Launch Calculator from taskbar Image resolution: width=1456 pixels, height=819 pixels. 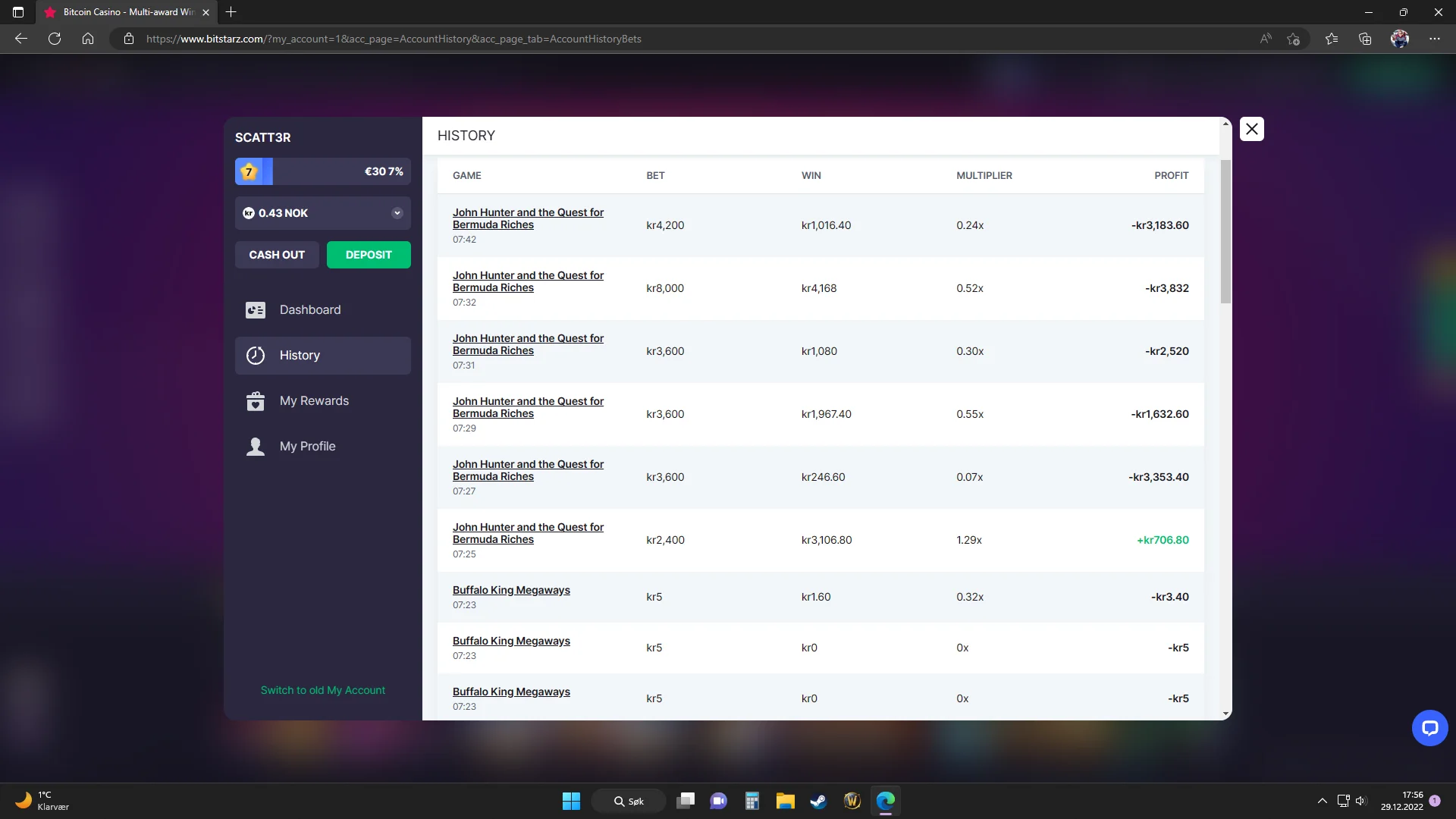tap(752, 801)
